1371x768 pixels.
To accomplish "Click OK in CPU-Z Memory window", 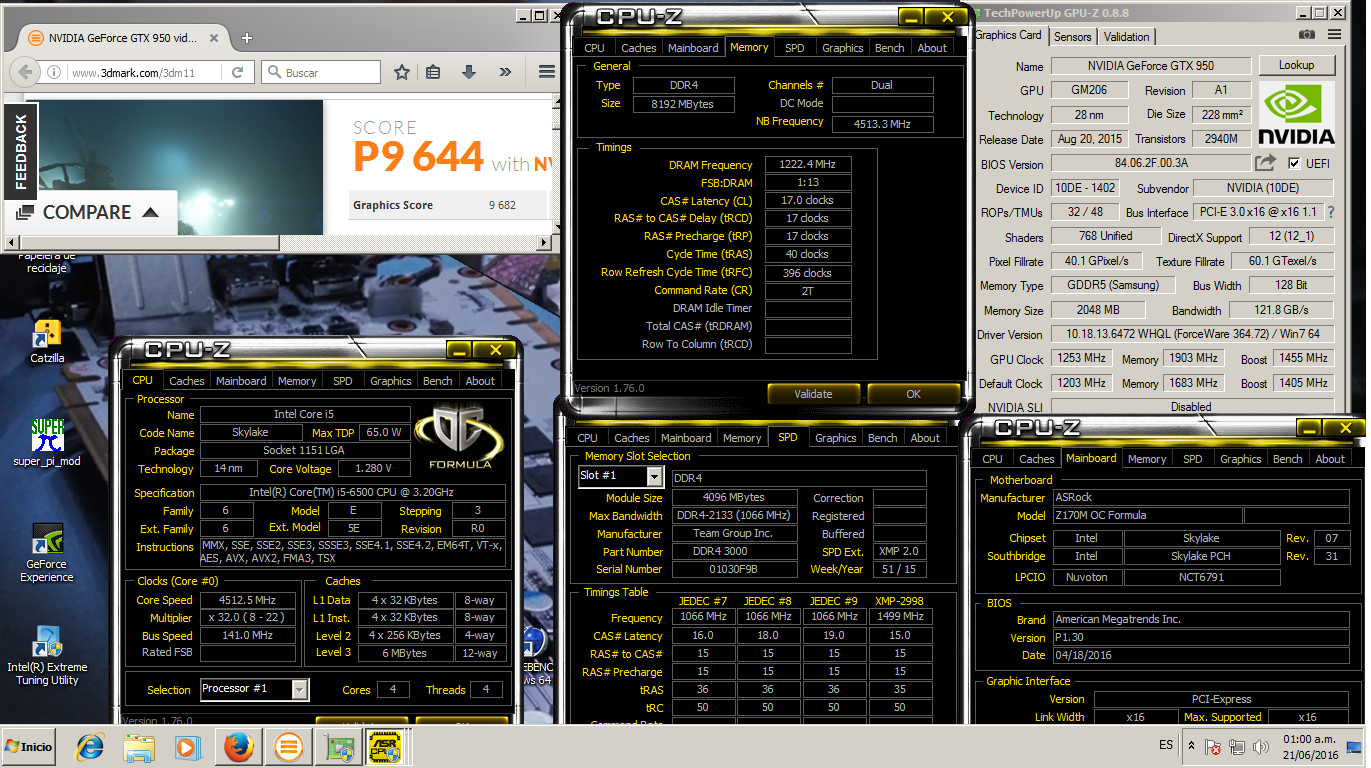I will pyautogui.click(x=913, y=394).
